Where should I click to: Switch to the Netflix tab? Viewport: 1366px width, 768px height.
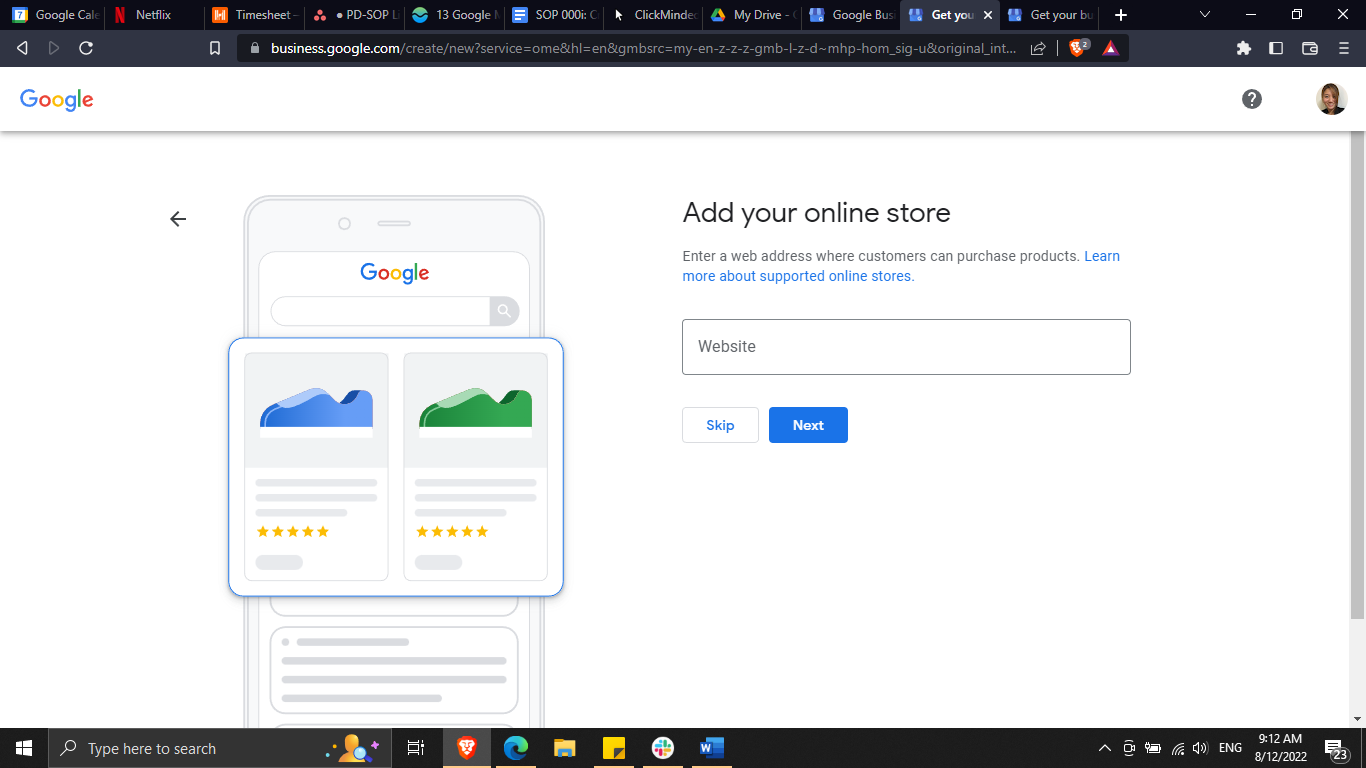coord(152,15)
